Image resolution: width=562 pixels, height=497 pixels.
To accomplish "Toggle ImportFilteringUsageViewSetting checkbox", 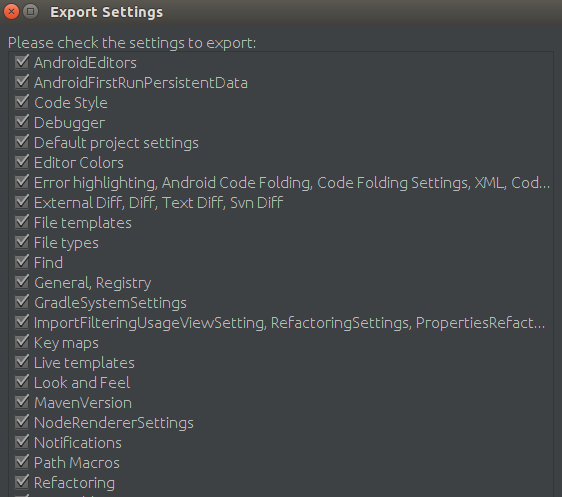I will [22, 322].
